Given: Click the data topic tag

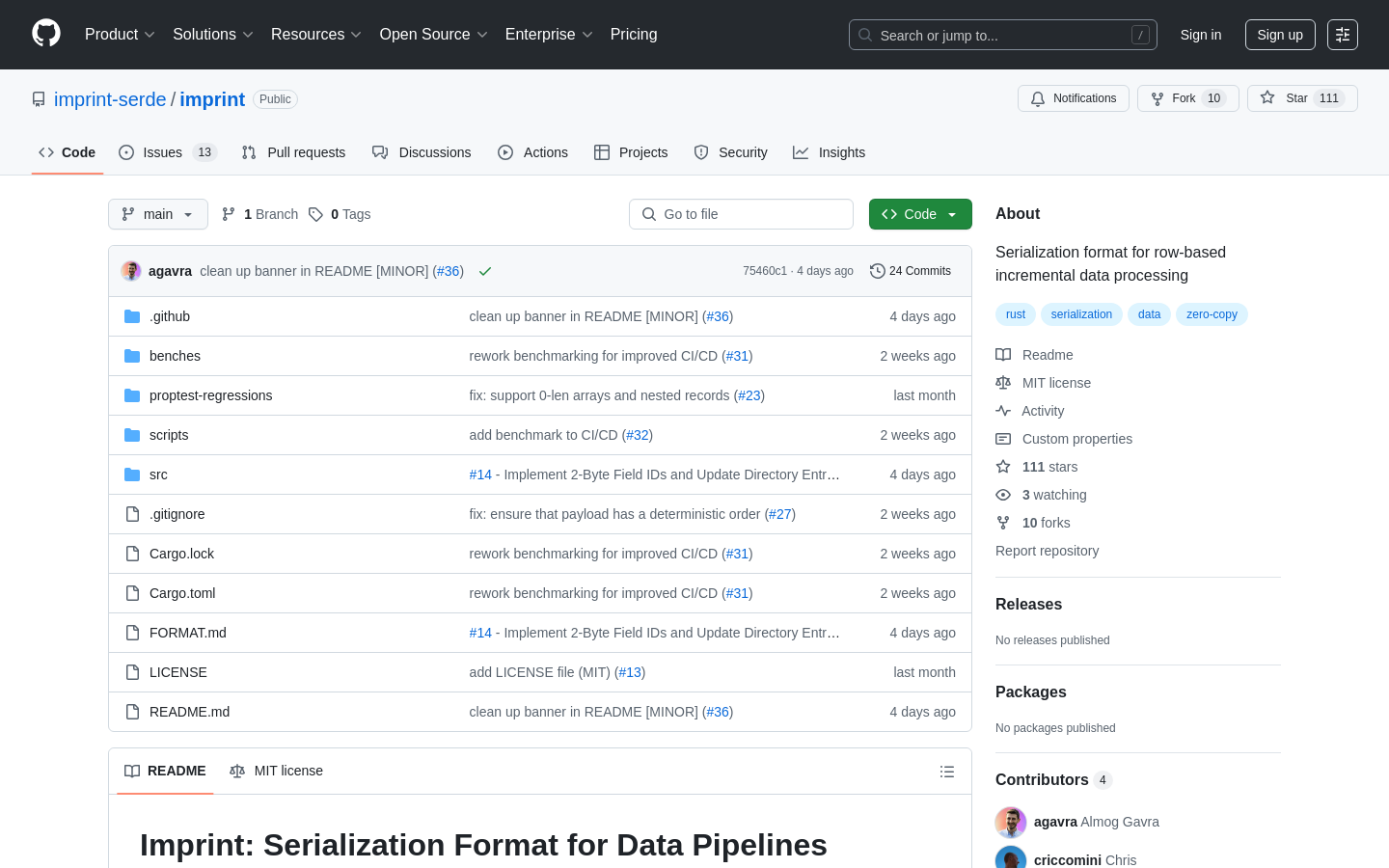Looking at the screenshot, I should click(1149, 314).
